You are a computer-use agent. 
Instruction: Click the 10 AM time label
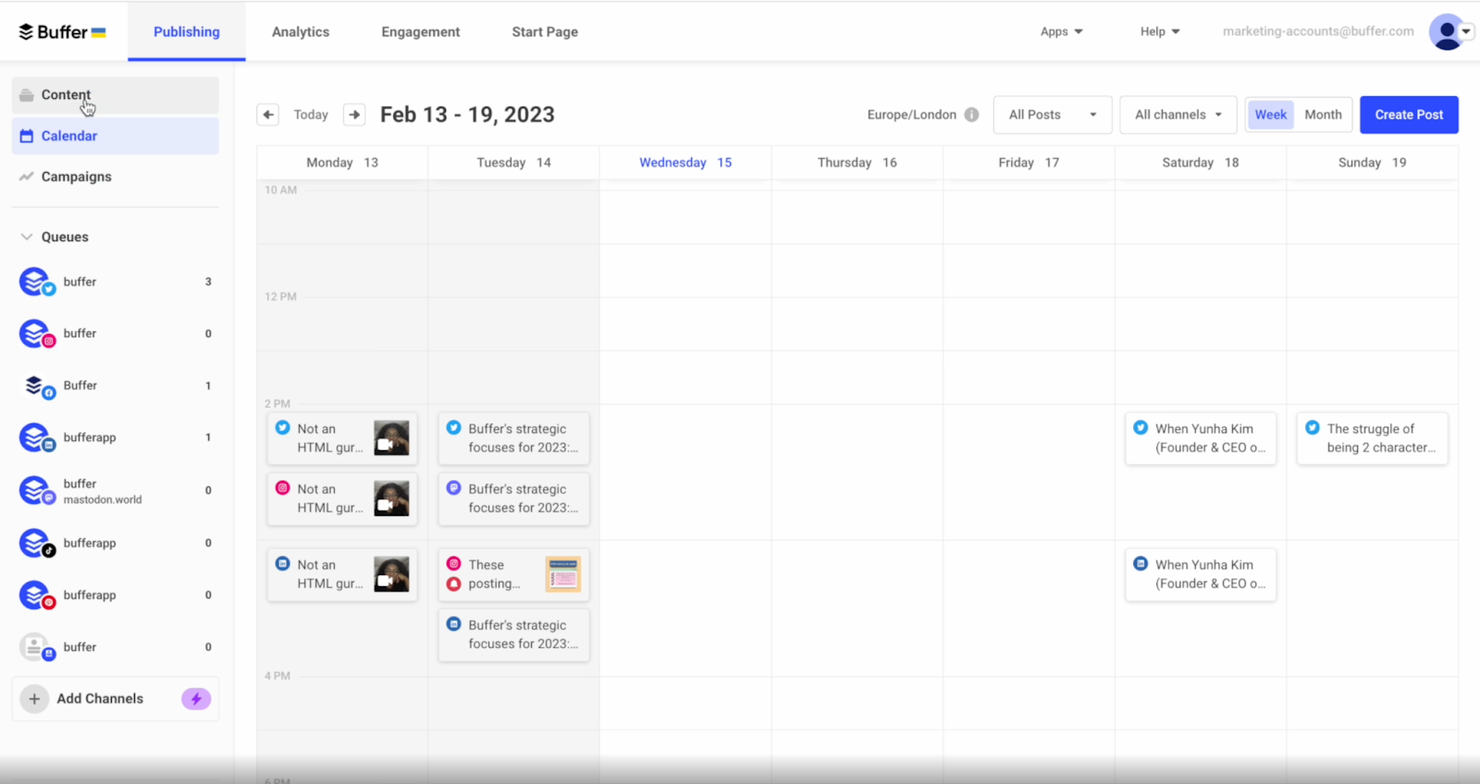point(281,190)
